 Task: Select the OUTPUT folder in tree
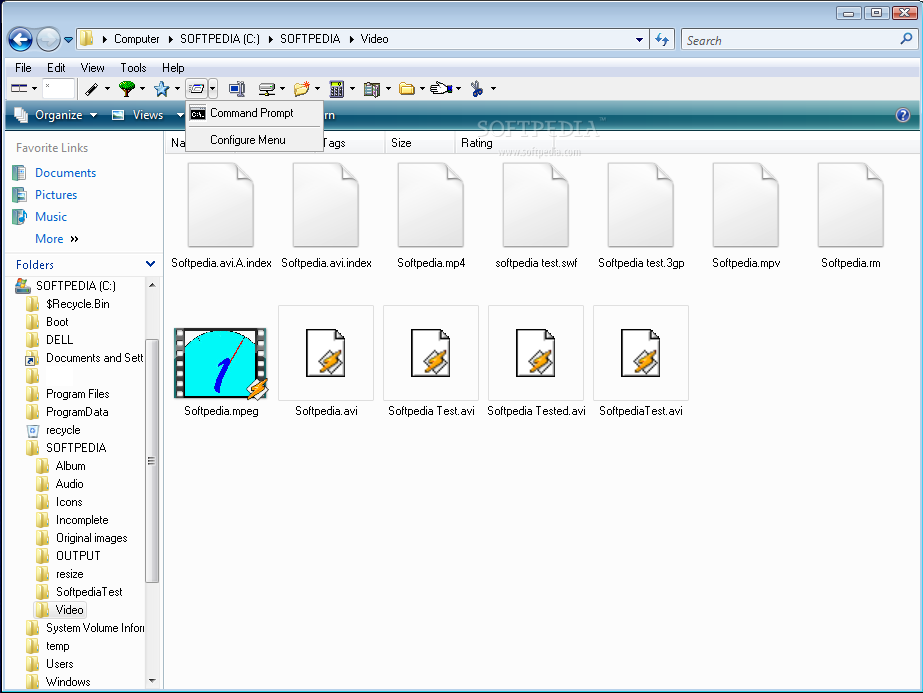78,556
